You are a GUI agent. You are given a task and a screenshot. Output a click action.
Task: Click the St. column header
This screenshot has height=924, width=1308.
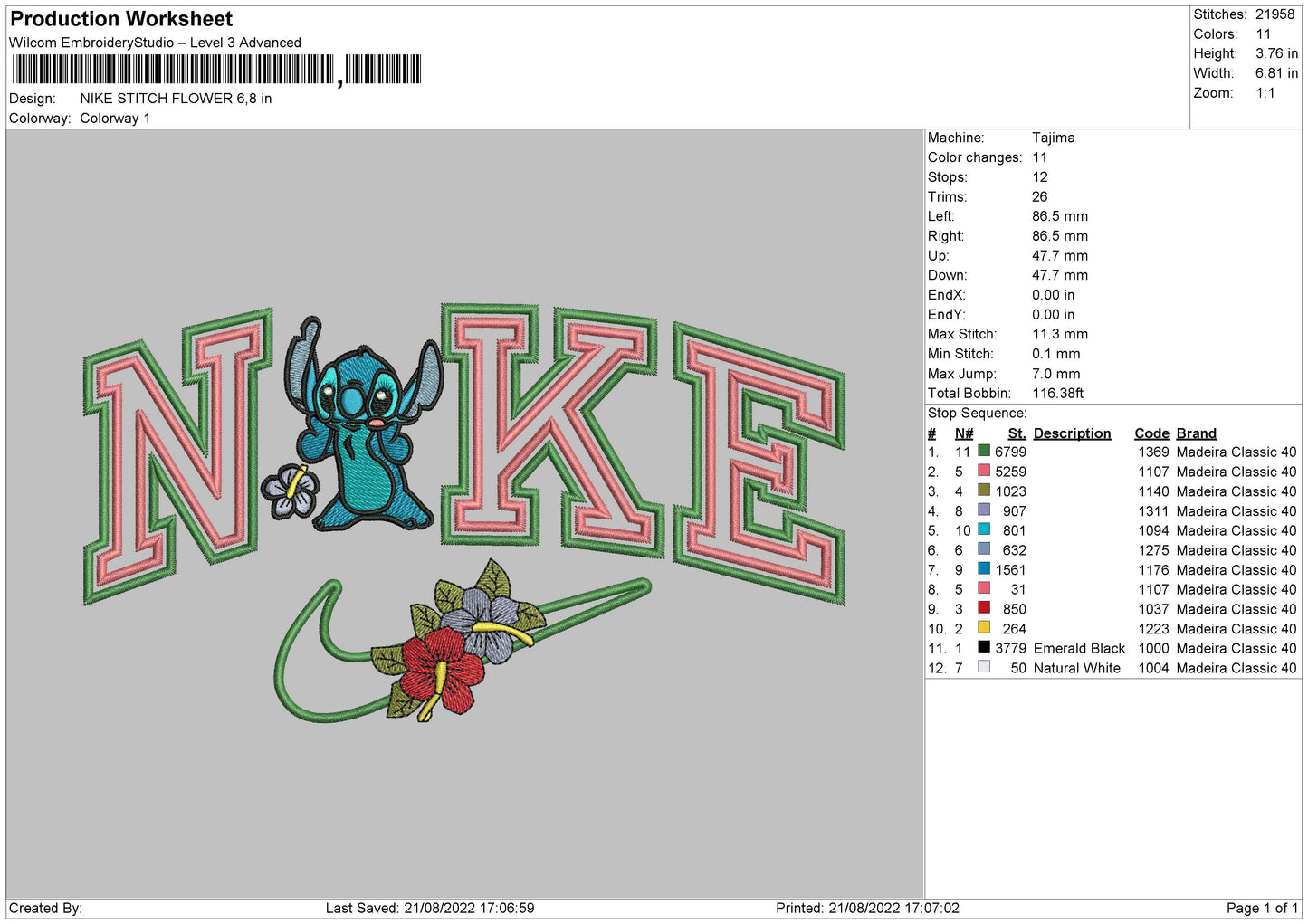click(1017, 433)
